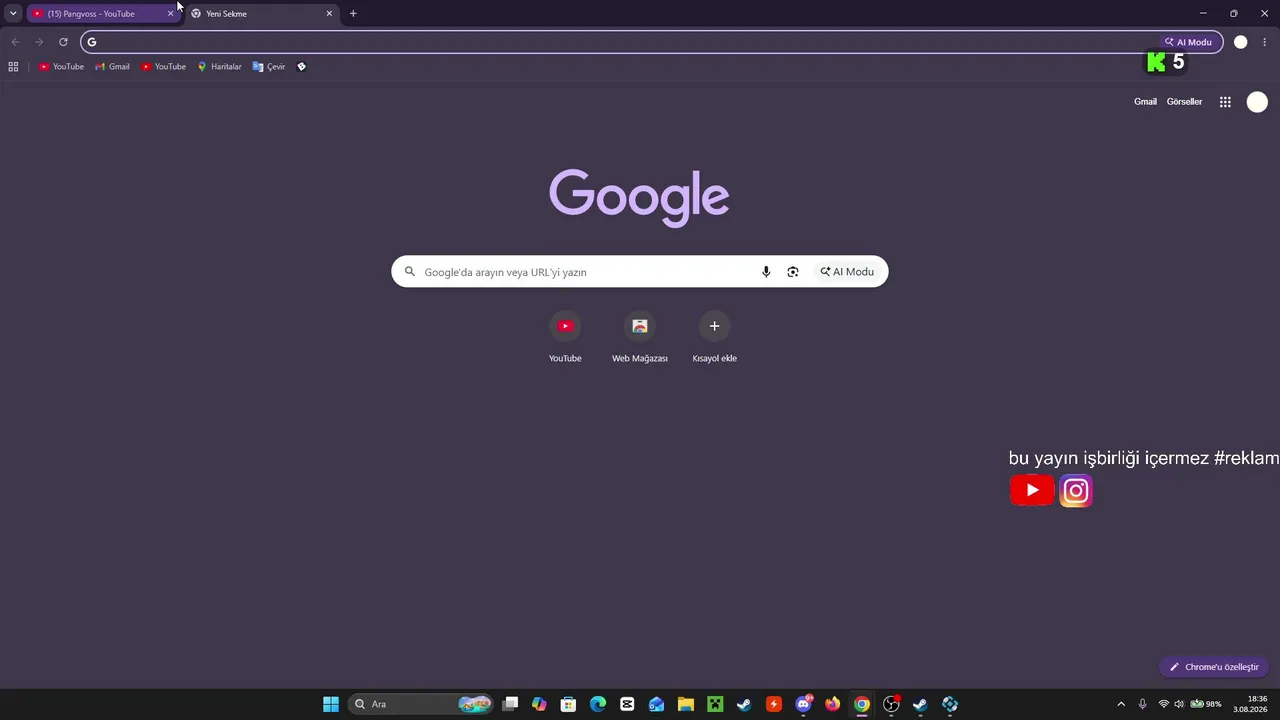Viewport: 1280px width, 720px height.
Task: Open a new tab with plus button
Action: click(353, 14)
